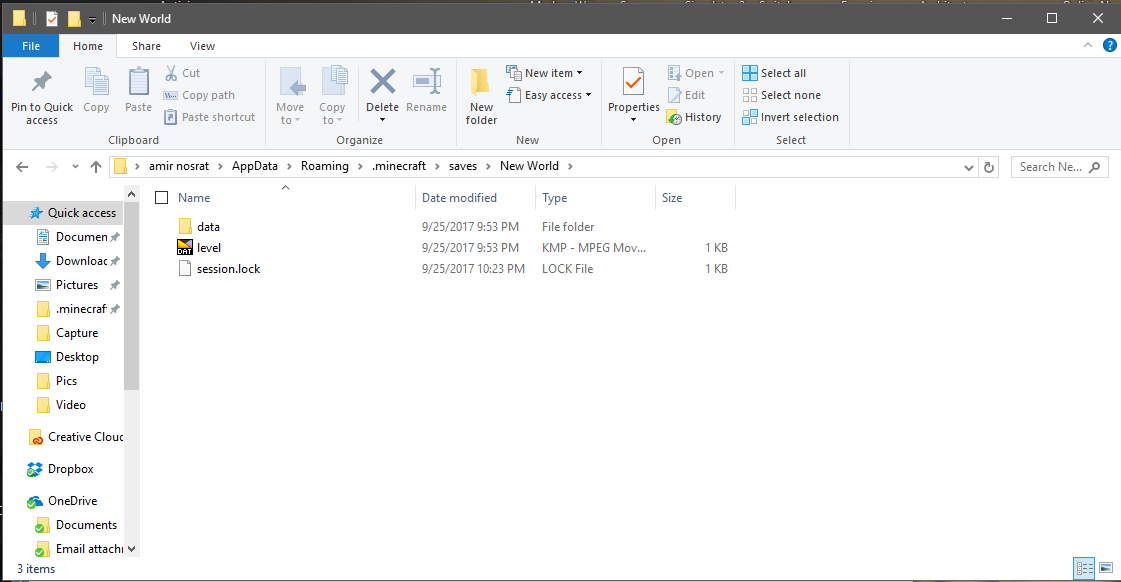Image resolution: width=1121 pixels, height=582 pixels.
Task: Click the Delete icon in ribbon
Action: point(382,84)
